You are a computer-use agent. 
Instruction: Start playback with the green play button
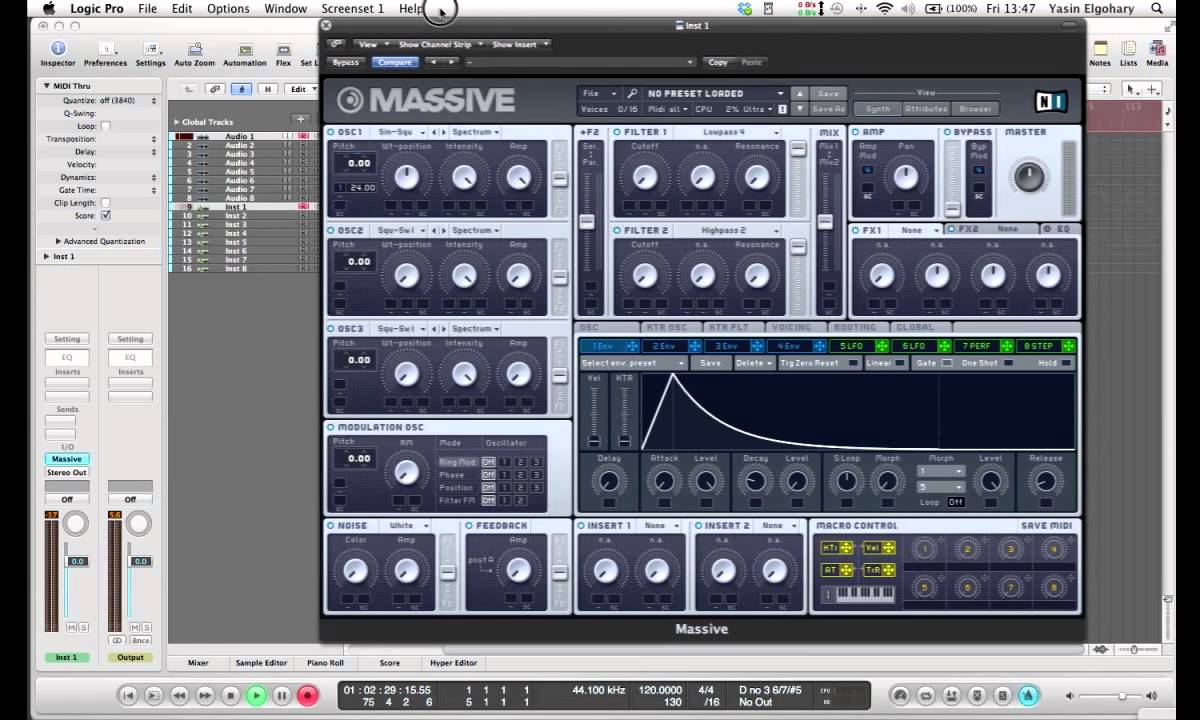coord(256,695)
